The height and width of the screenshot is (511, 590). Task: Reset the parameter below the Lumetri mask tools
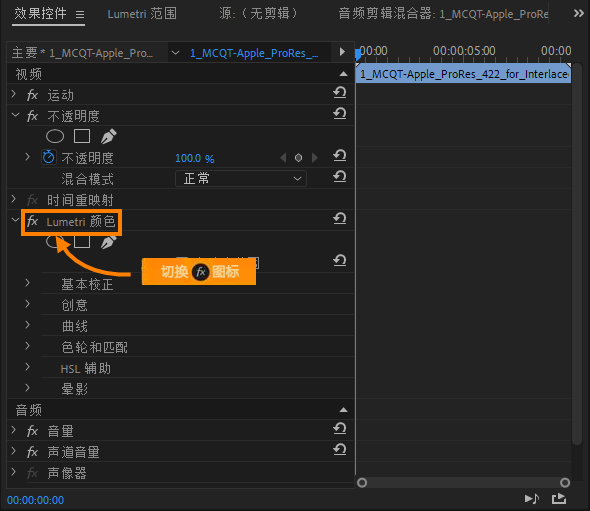[340, 261]
